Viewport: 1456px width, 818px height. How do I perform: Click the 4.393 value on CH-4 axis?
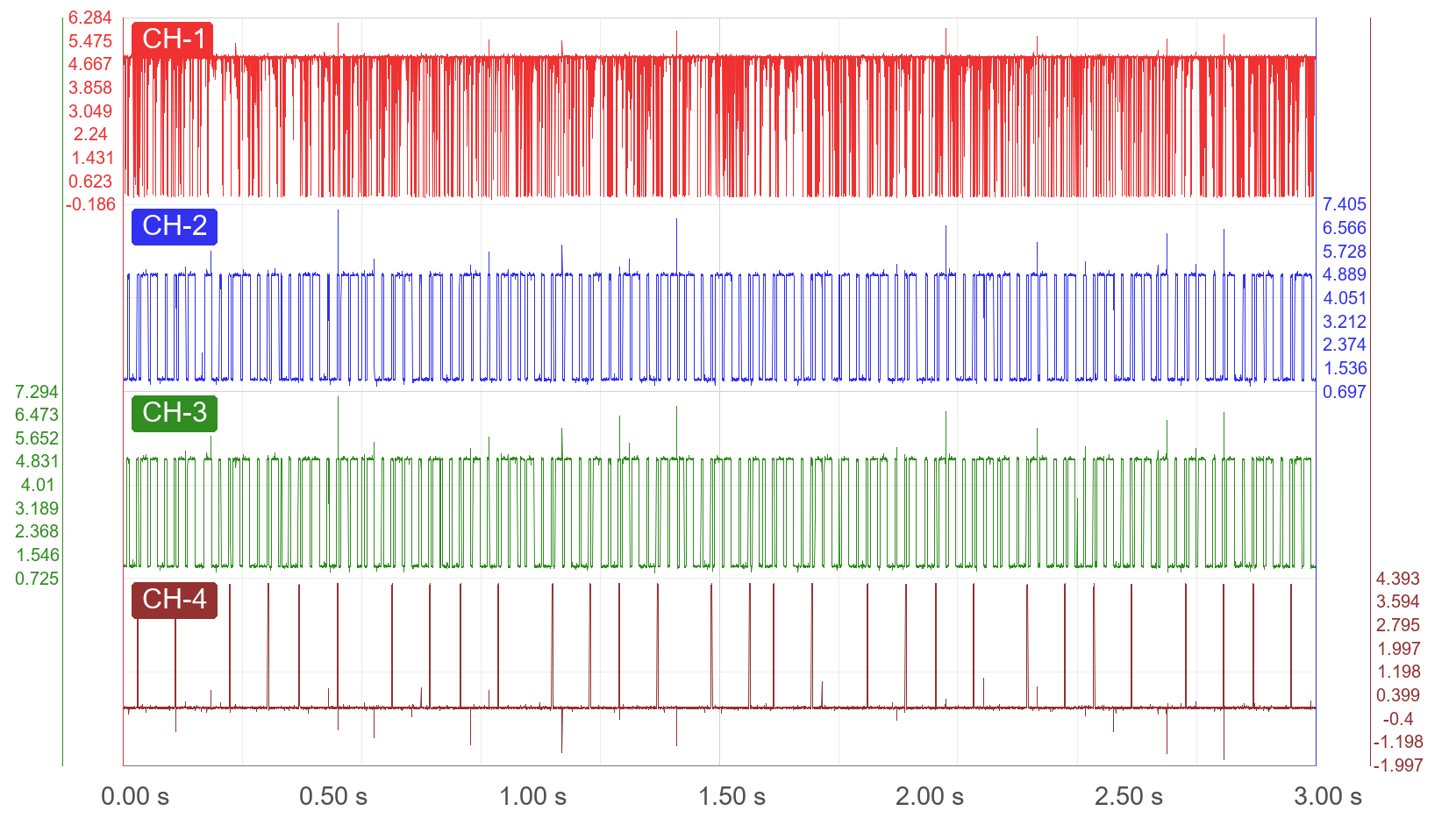[x=1398, y=579]
